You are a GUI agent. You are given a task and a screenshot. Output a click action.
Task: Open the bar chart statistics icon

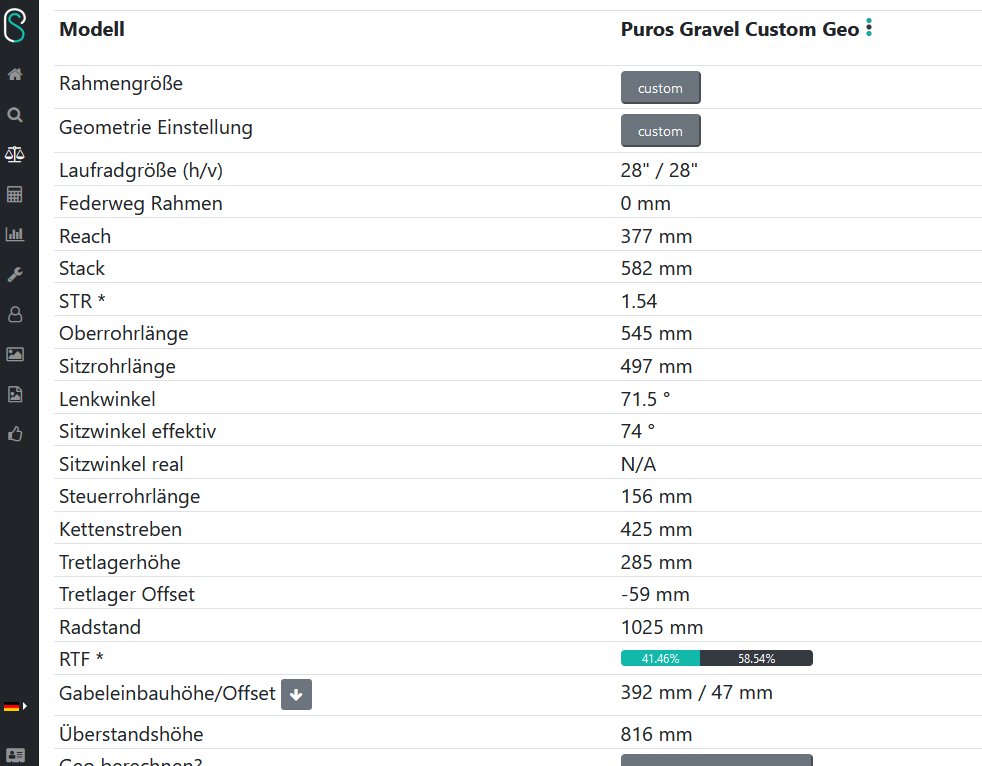point(15,234)
